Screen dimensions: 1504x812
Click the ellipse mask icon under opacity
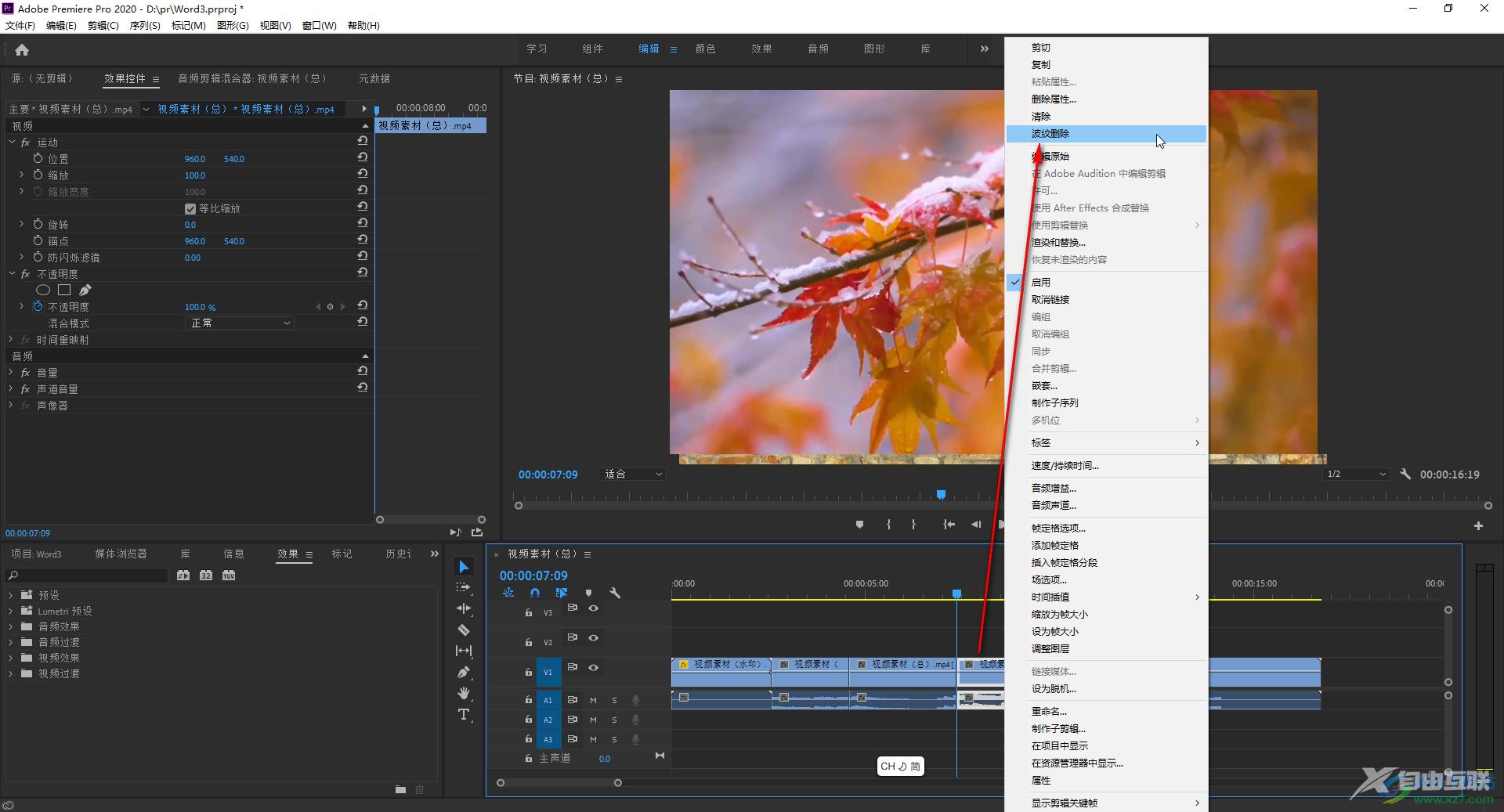(43, 290)
